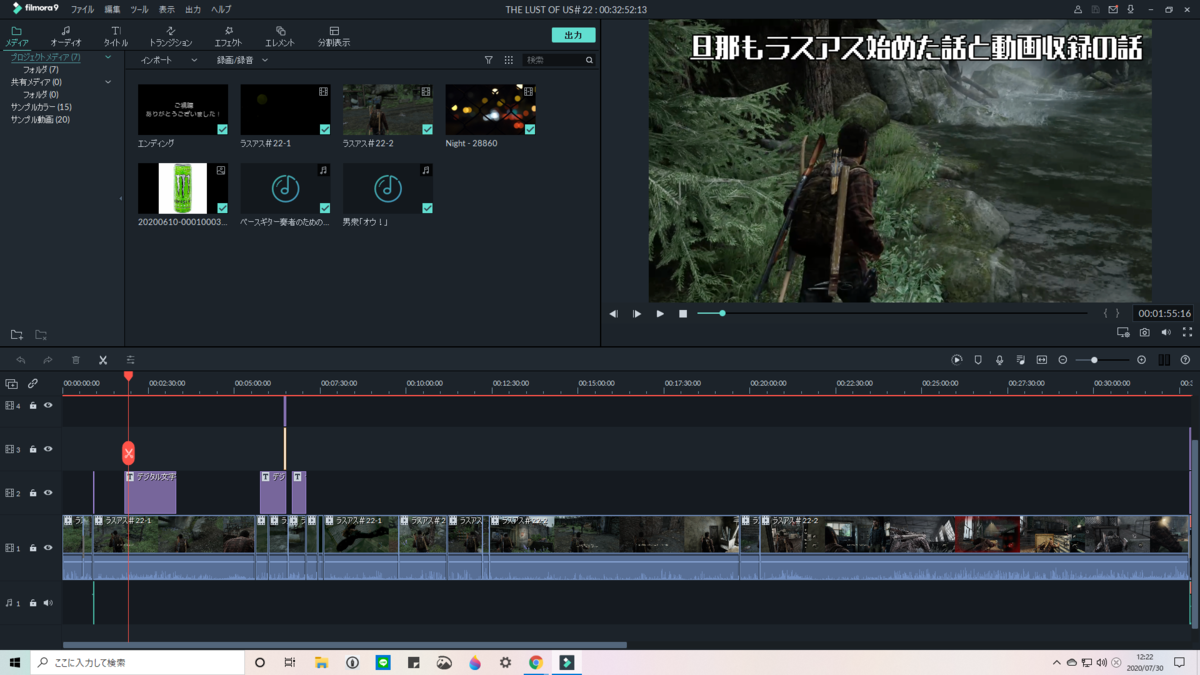The height and width of the screenshot is (675, 1200).
Task: Click the record voiceover microphone icon
Action: [999, 360]
